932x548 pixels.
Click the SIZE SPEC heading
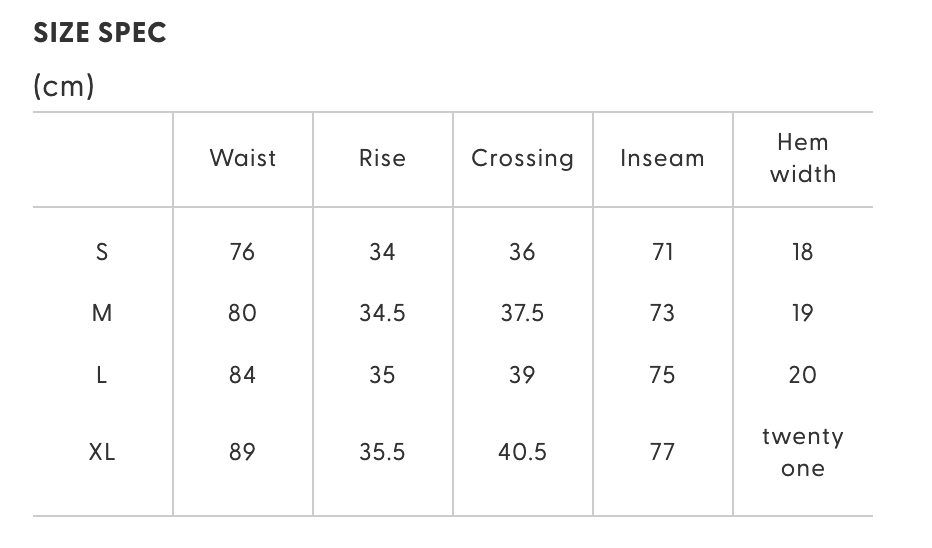[100, 33]
